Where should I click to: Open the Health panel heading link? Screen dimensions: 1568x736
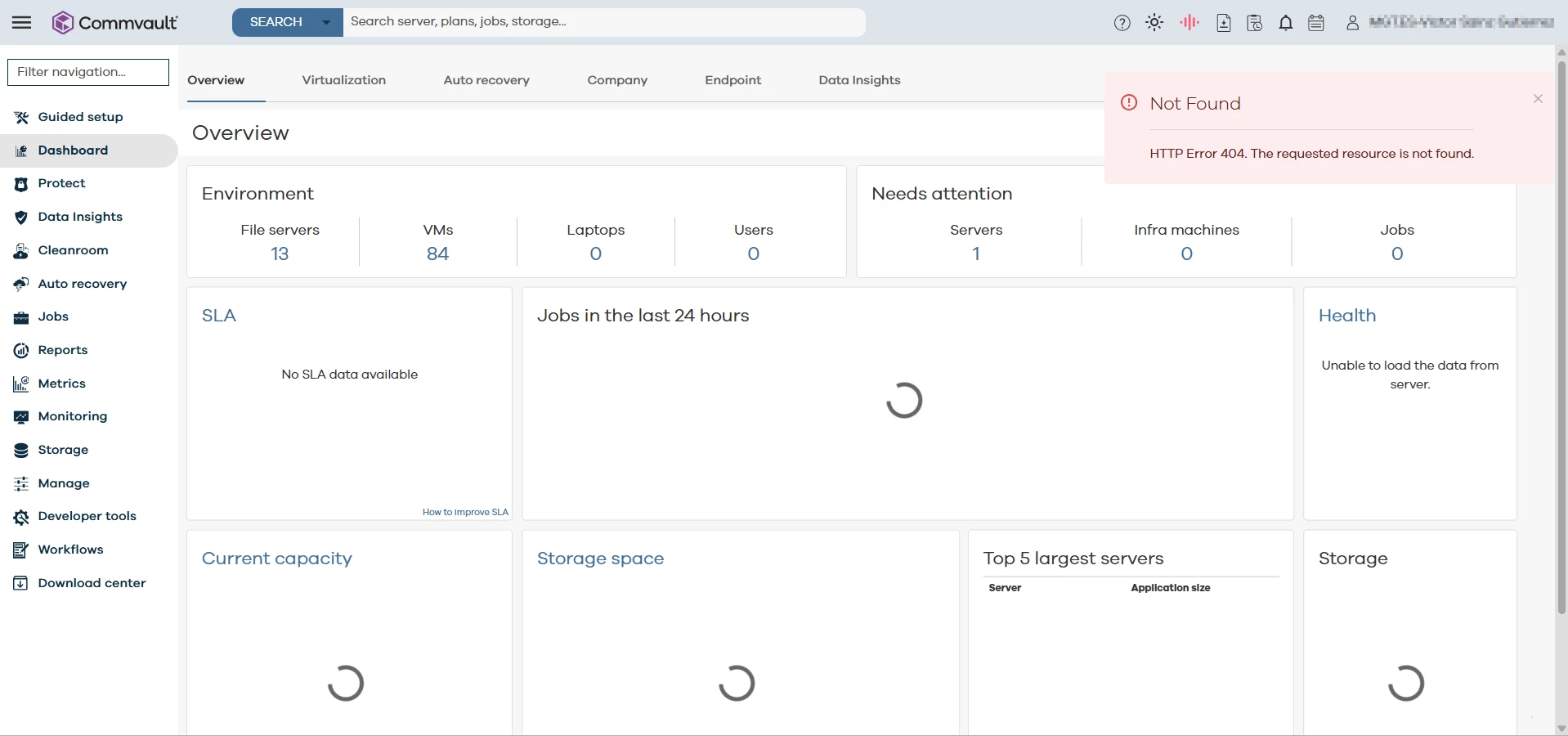(1347, 316)
